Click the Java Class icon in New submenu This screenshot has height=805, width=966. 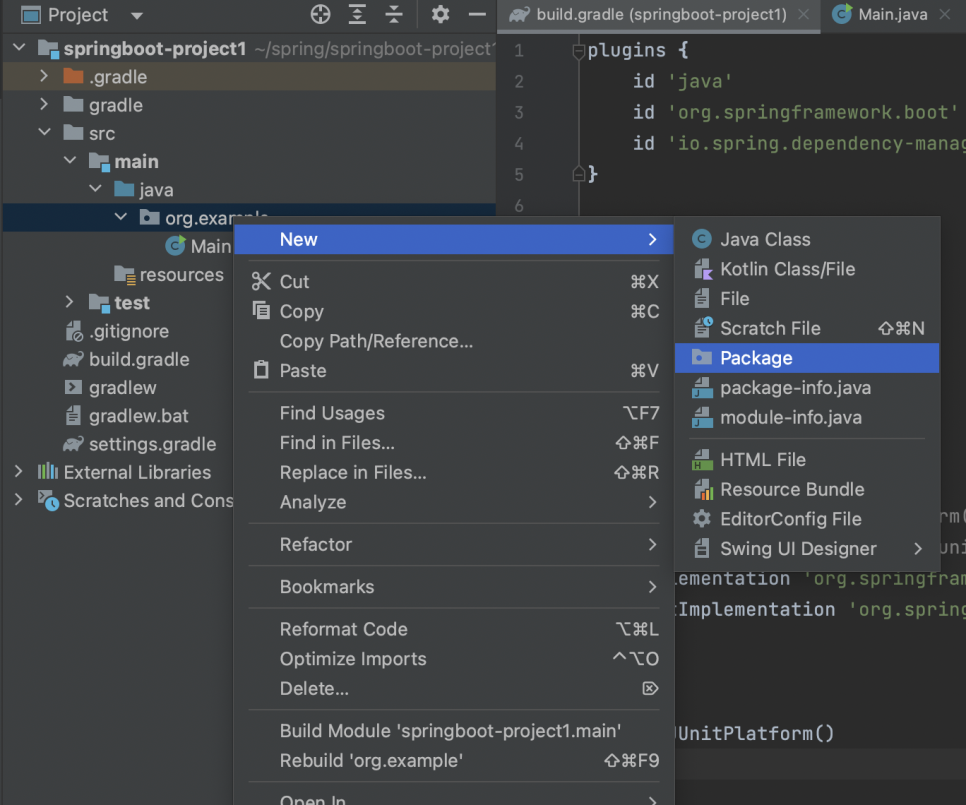click(702, 239)
